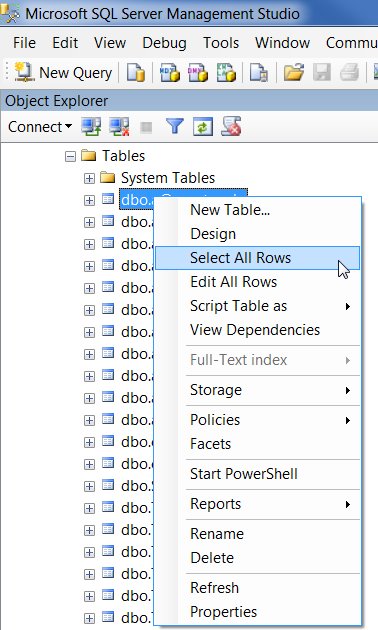Click the Tables folder icon
The width and height of the screenshot is (378, 630).
[88, 155]
